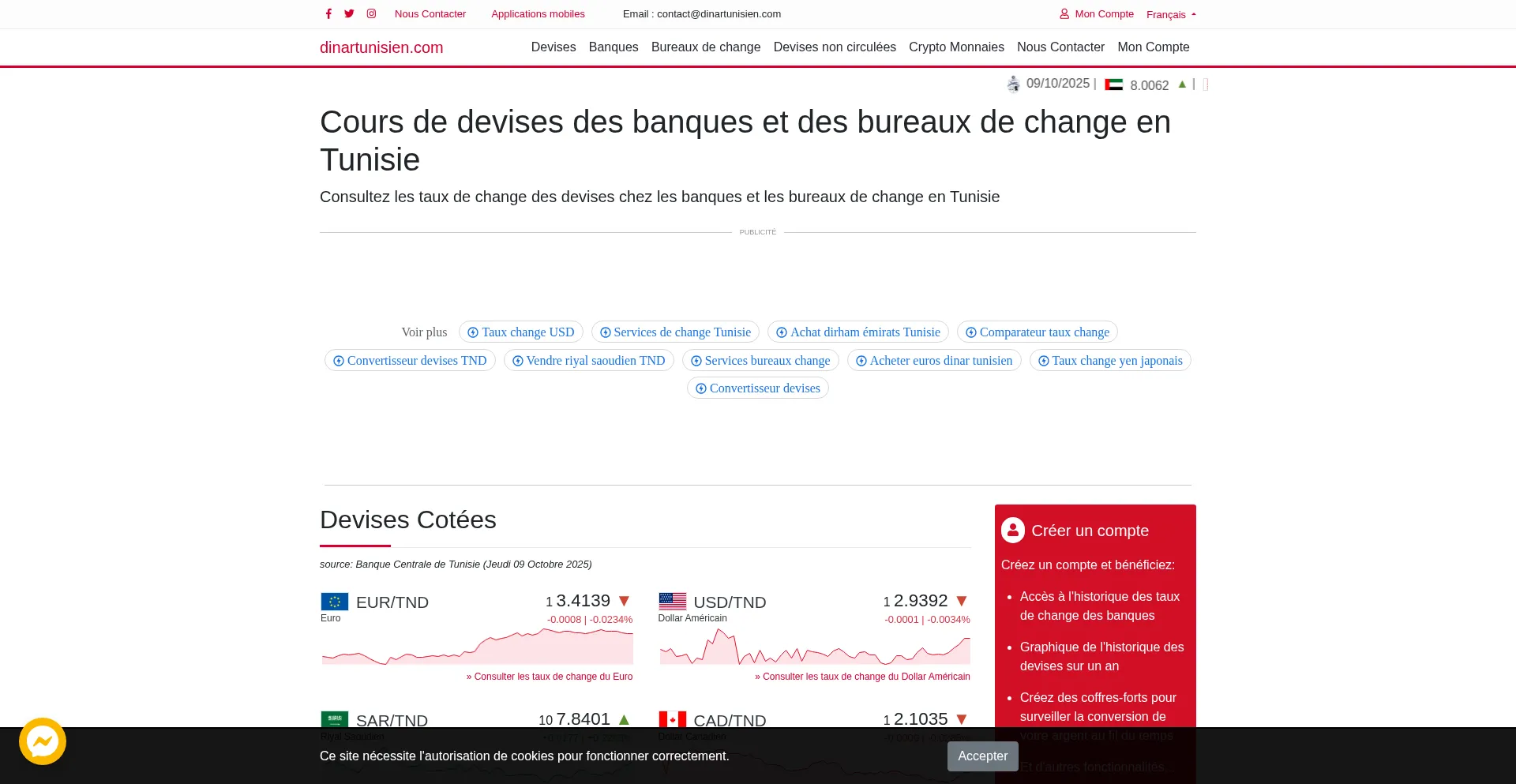Open Bureaux de change menu item
Screen dimensions: 1516x784
pos(705,47)
